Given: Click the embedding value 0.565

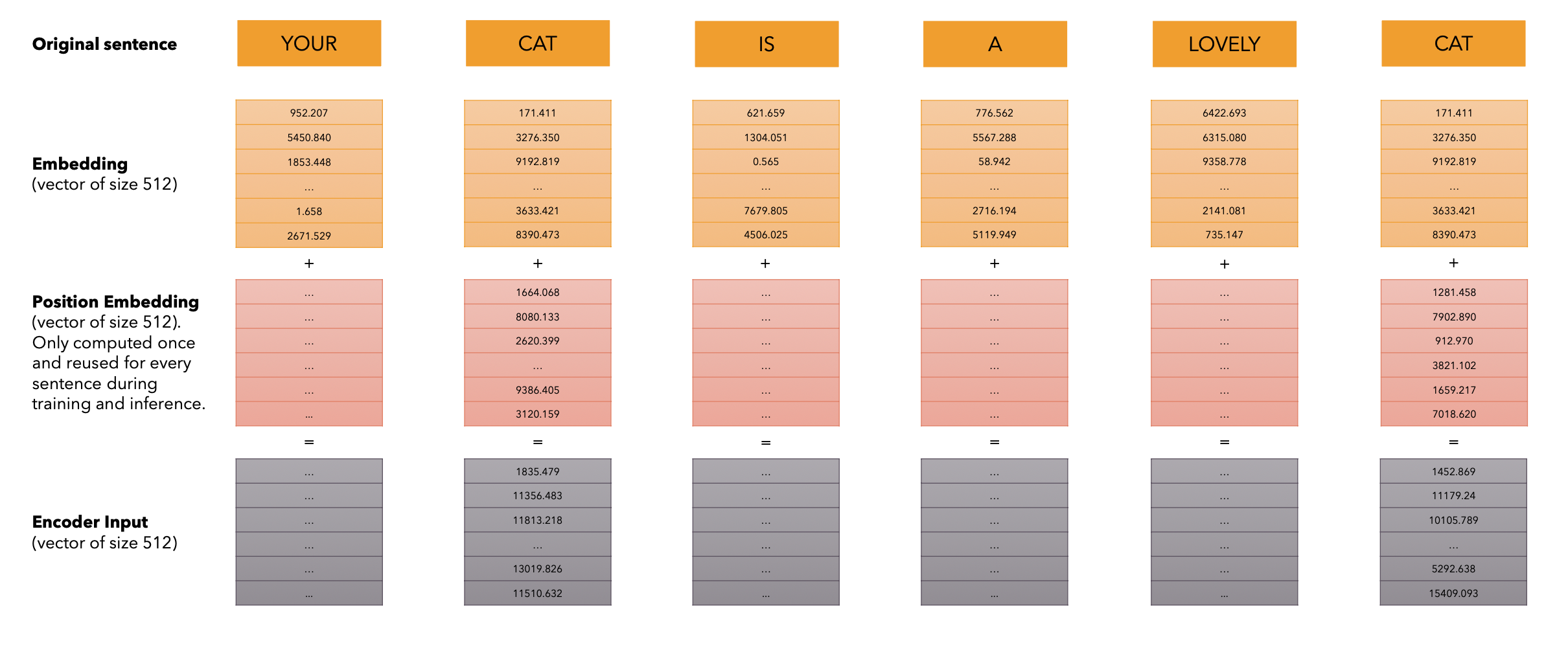Looking at the screenshot, I should [x=766, y=161].
